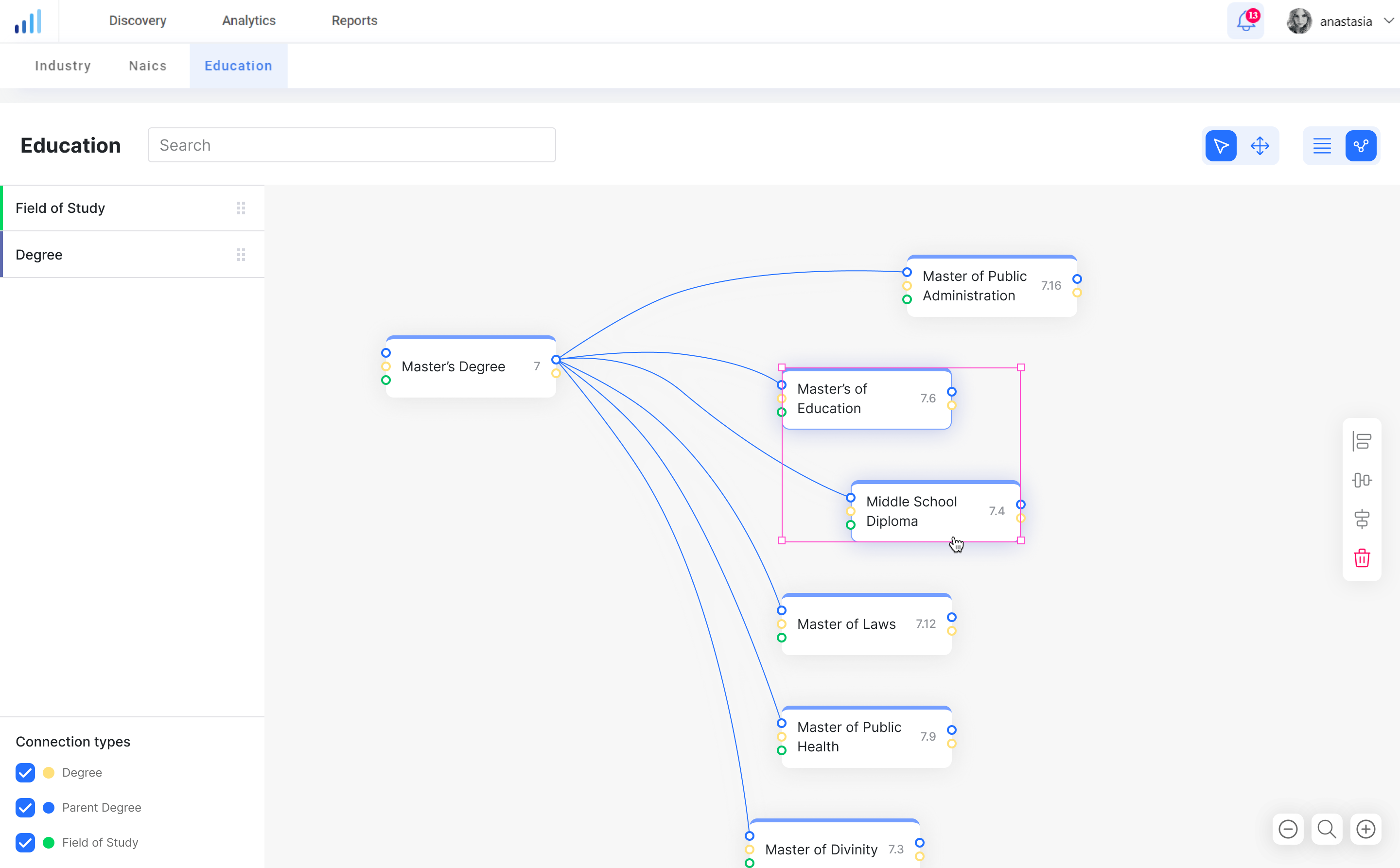Screen dimensions: 1400x868
Task: Click the align center vertical icon
Action: [x=1362, y=519]
